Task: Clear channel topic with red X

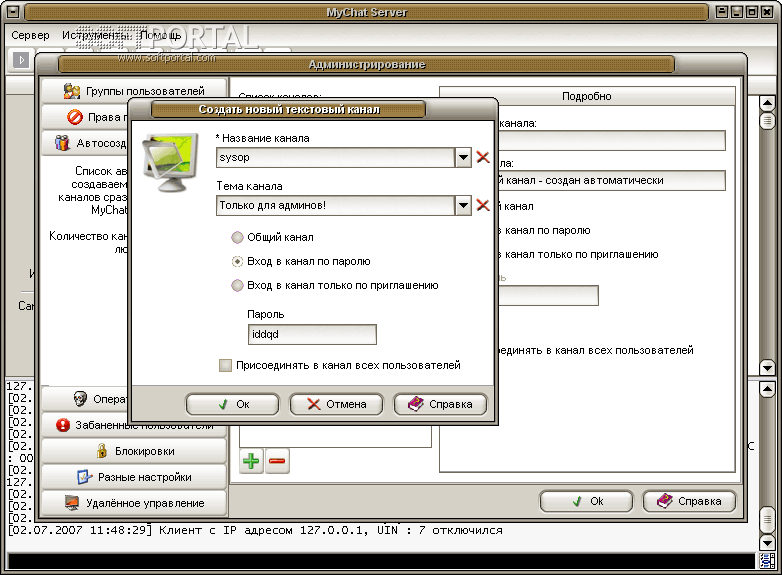Action: click(x=483, y=205)
